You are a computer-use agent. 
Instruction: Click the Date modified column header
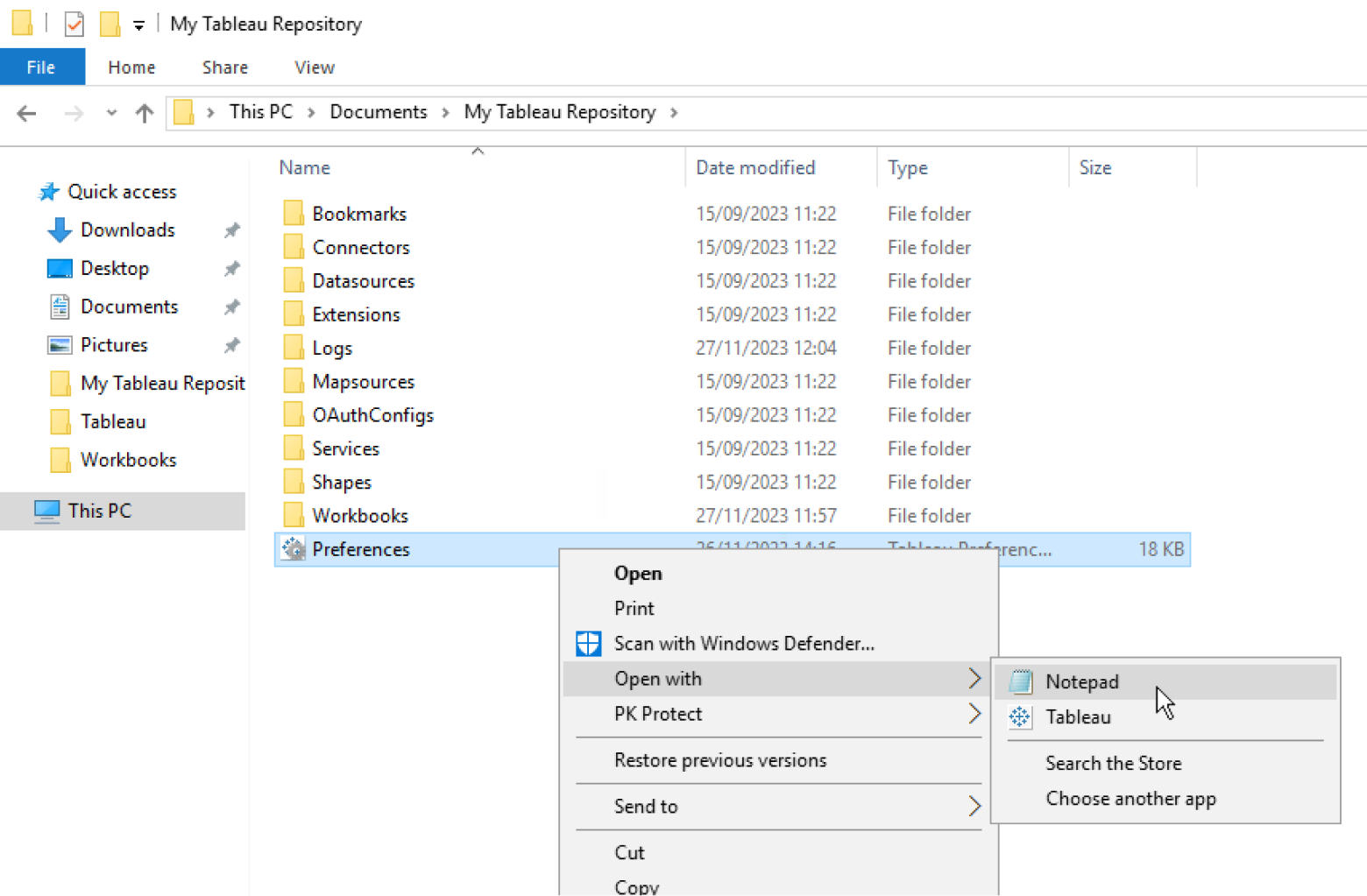pos(755,167)
